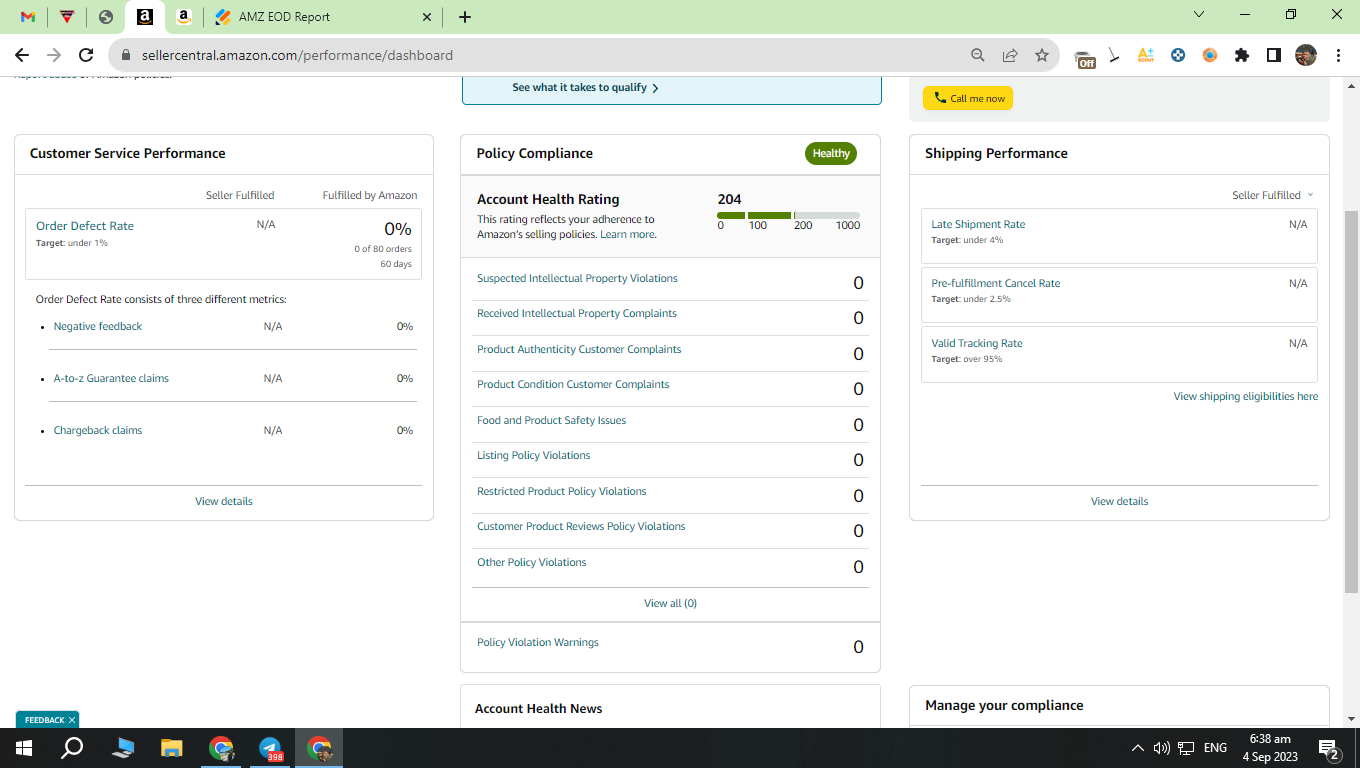This screenshot has height=768, width=1360.
Task: Open Negative feedback metric
Action: point(98,326)
